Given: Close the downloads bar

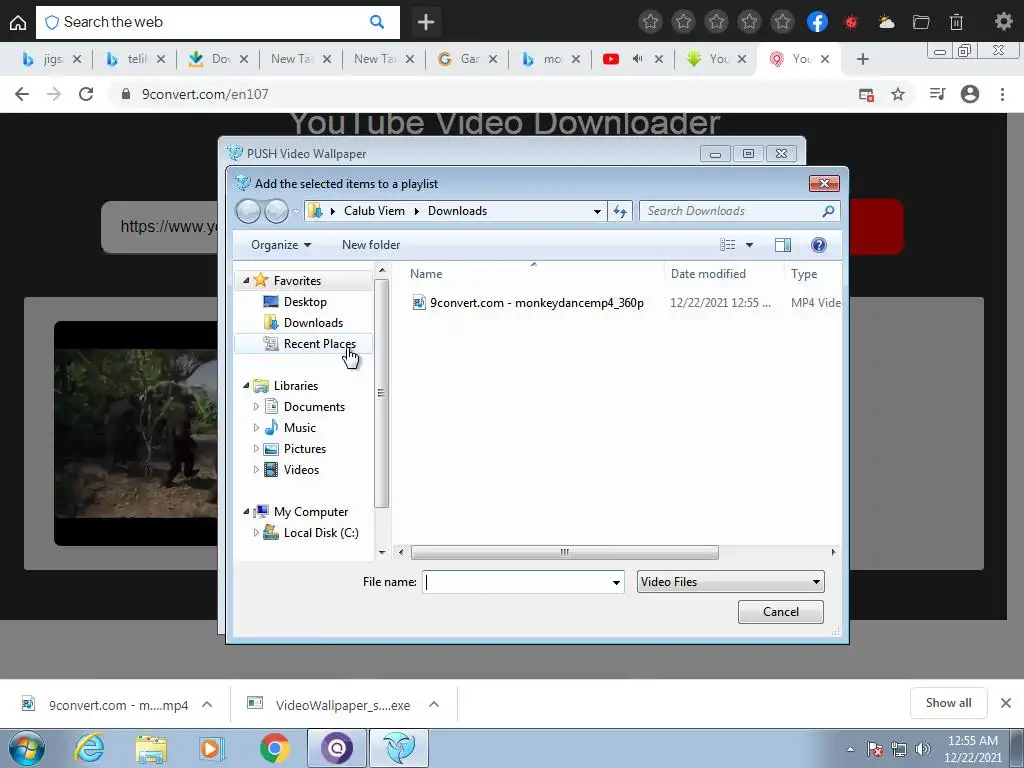Looking at the screenshot, I should (x=1006, y=703).
